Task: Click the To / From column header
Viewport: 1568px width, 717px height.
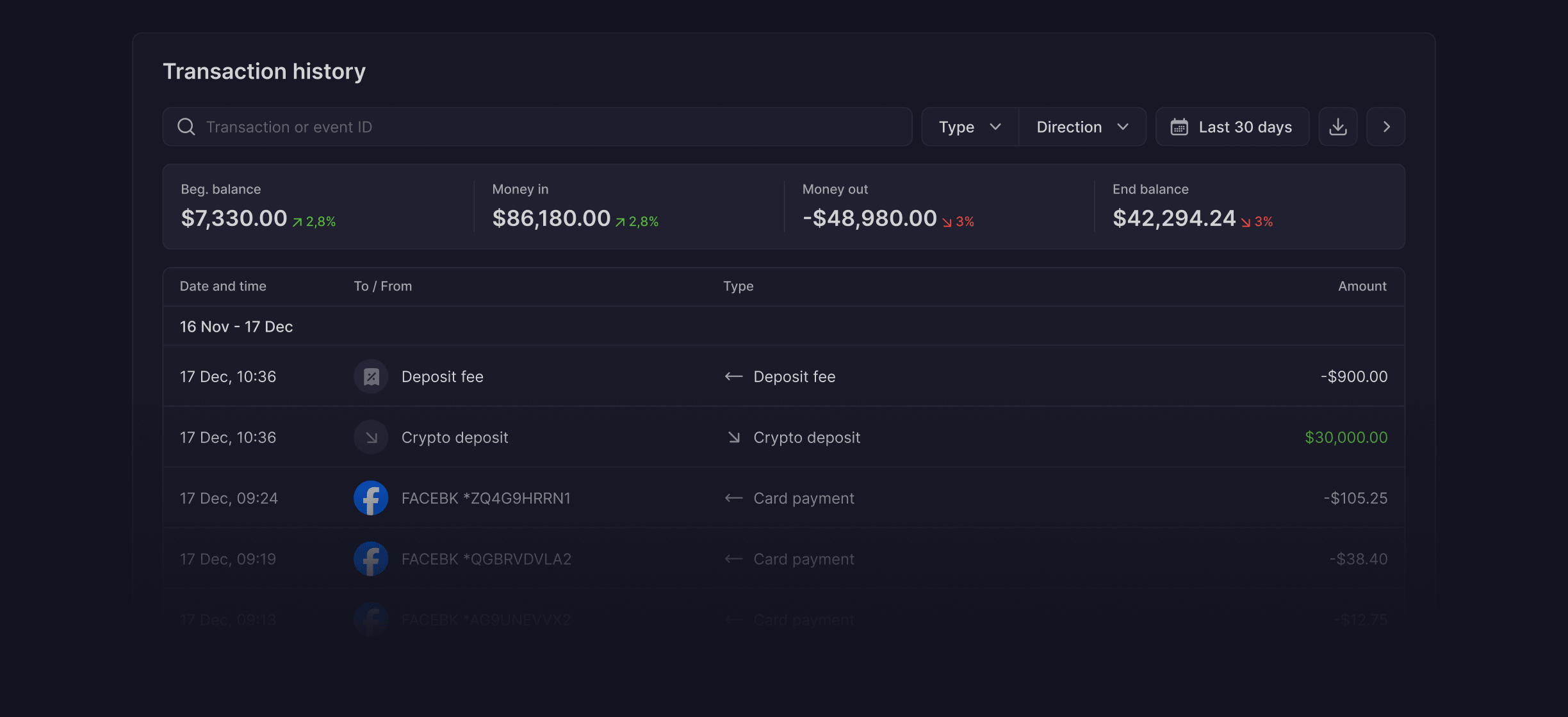Action: (383, 286)
